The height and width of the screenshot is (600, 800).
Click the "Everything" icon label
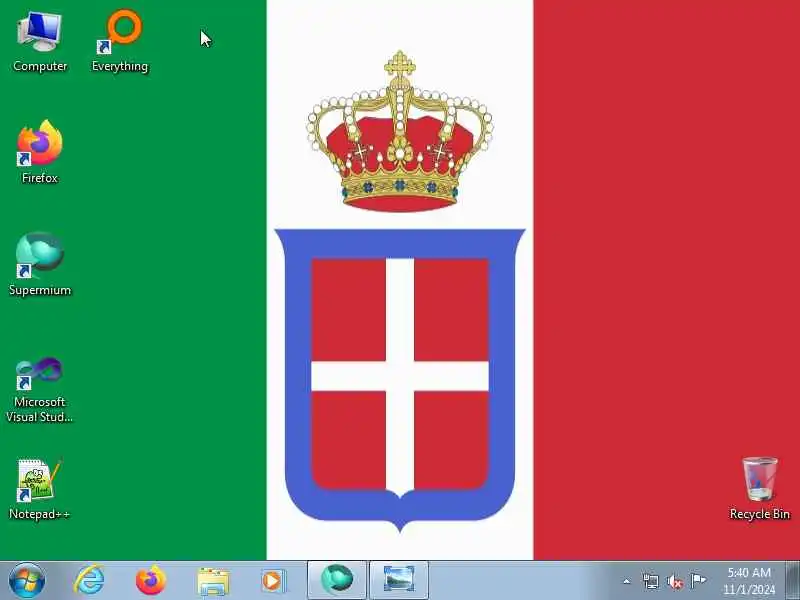tap(120, 66)
